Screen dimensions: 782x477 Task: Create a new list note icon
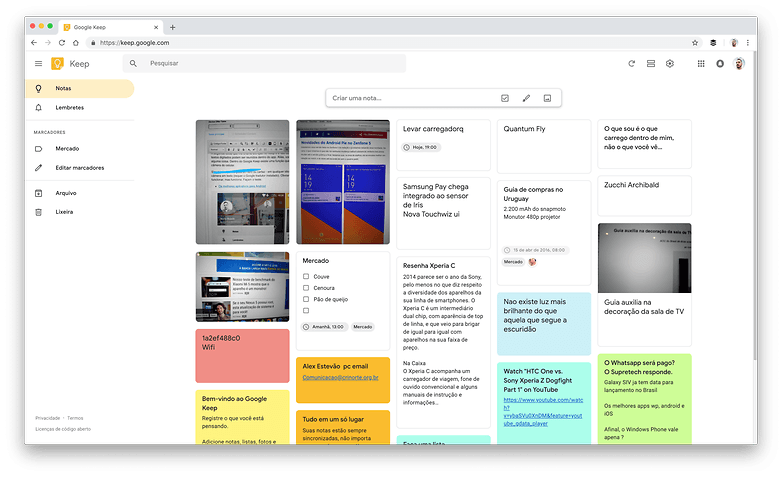[505, 98]
